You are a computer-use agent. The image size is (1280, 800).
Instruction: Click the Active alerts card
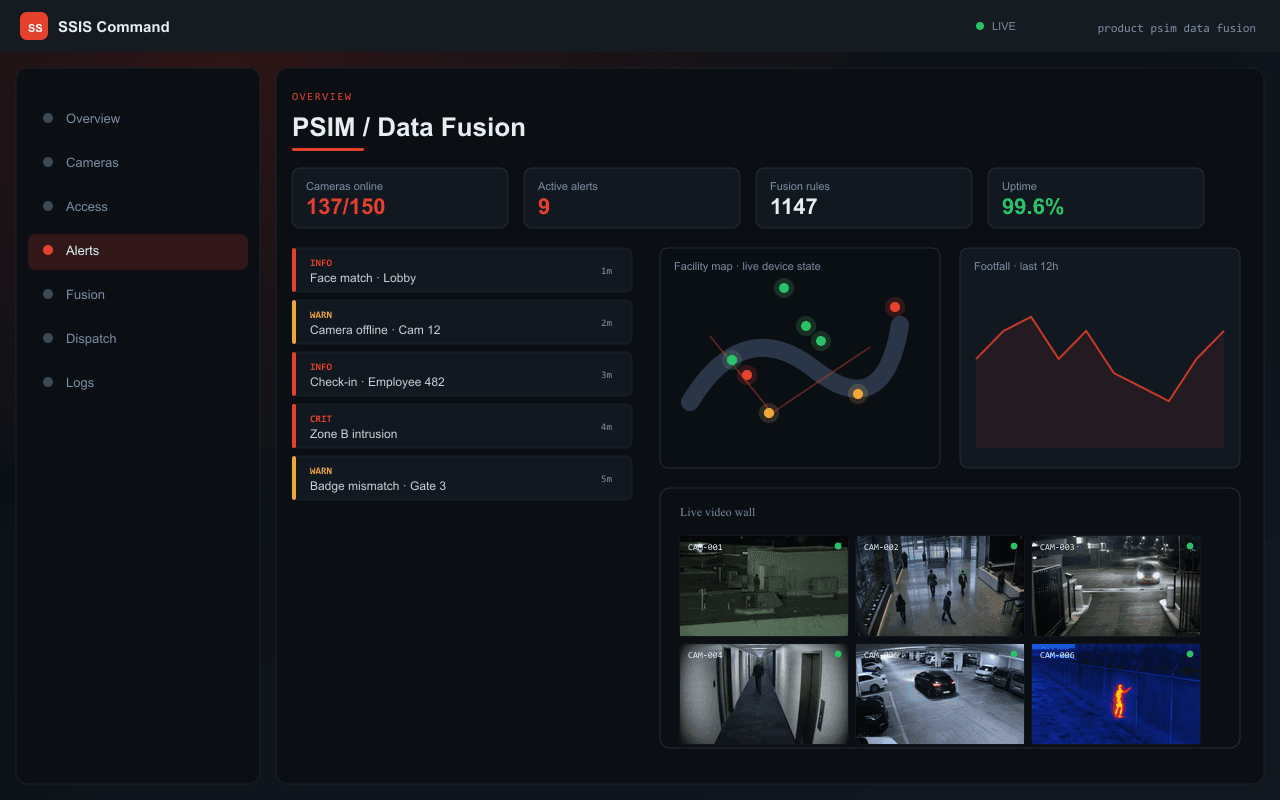coord(632,198)
